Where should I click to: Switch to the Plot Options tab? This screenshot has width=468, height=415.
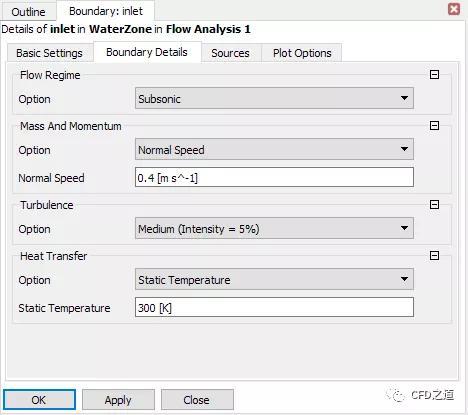[x=302, y=53]
